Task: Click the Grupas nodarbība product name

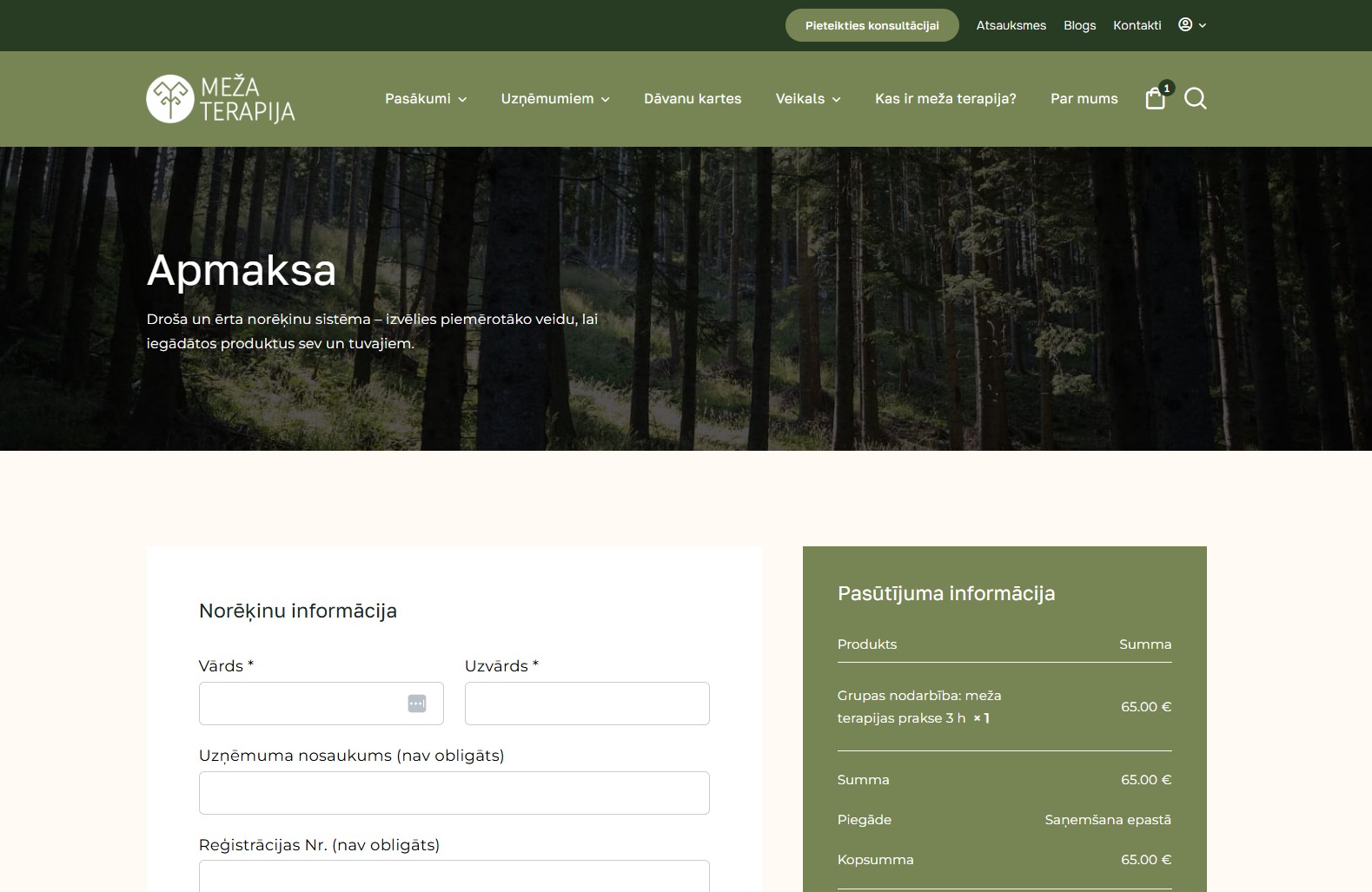Action: click(918, 706)
